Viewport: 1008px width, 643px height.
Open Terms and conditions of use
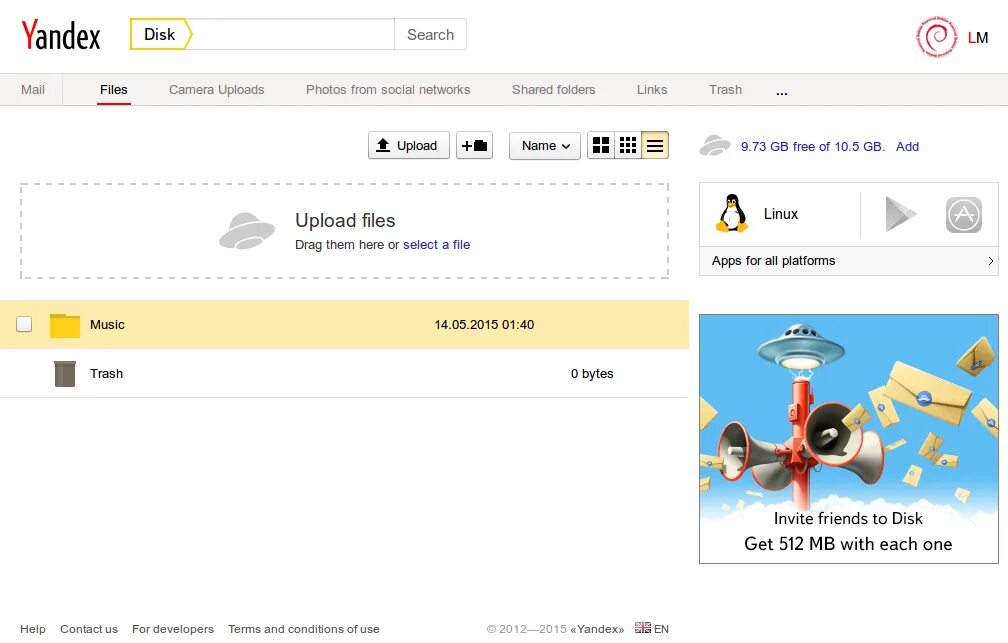[x=303, y=629]
